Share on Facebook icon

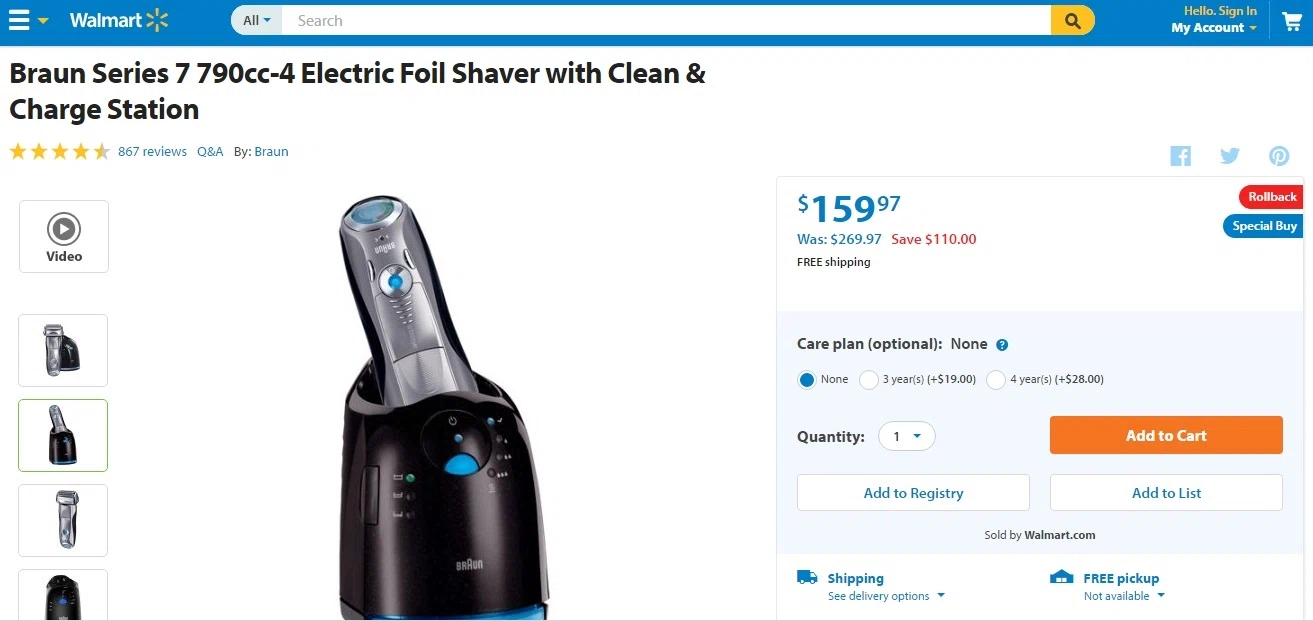(1181, 156)
